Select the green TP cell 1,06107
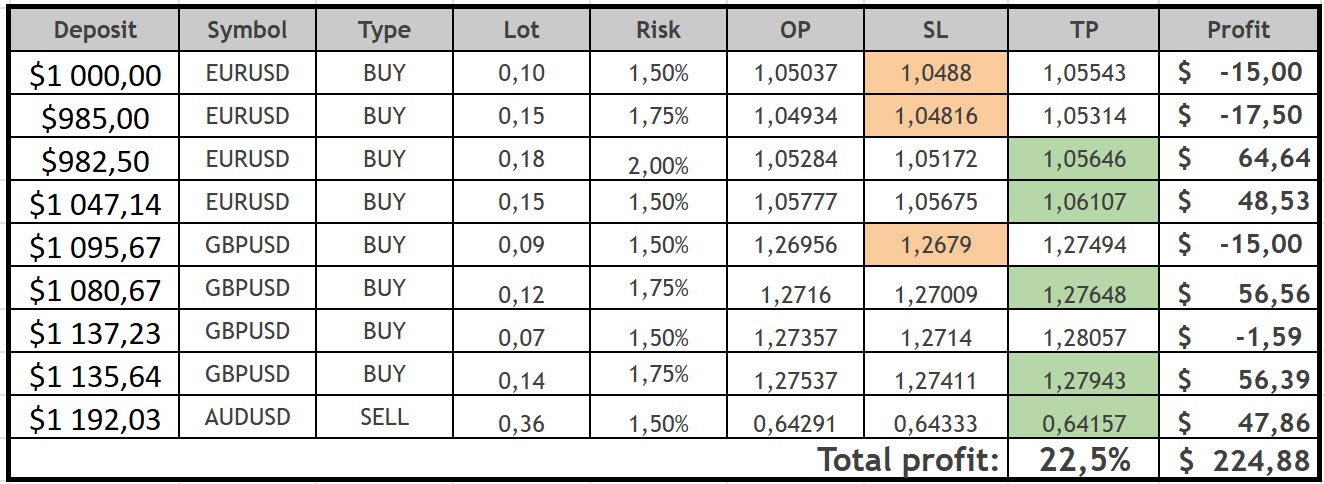The image size is (1324, 484). (1084, 202)
